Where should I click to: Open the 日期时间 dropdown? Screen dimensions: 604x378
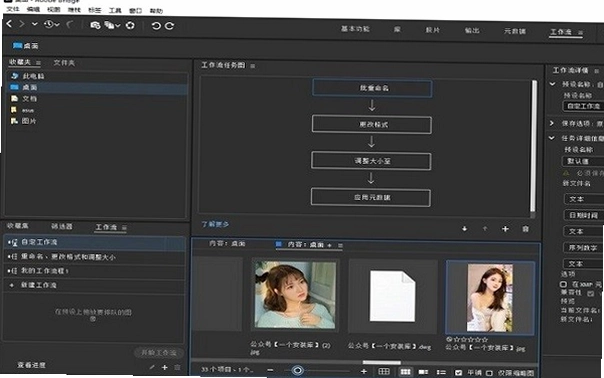pos(584,215)
